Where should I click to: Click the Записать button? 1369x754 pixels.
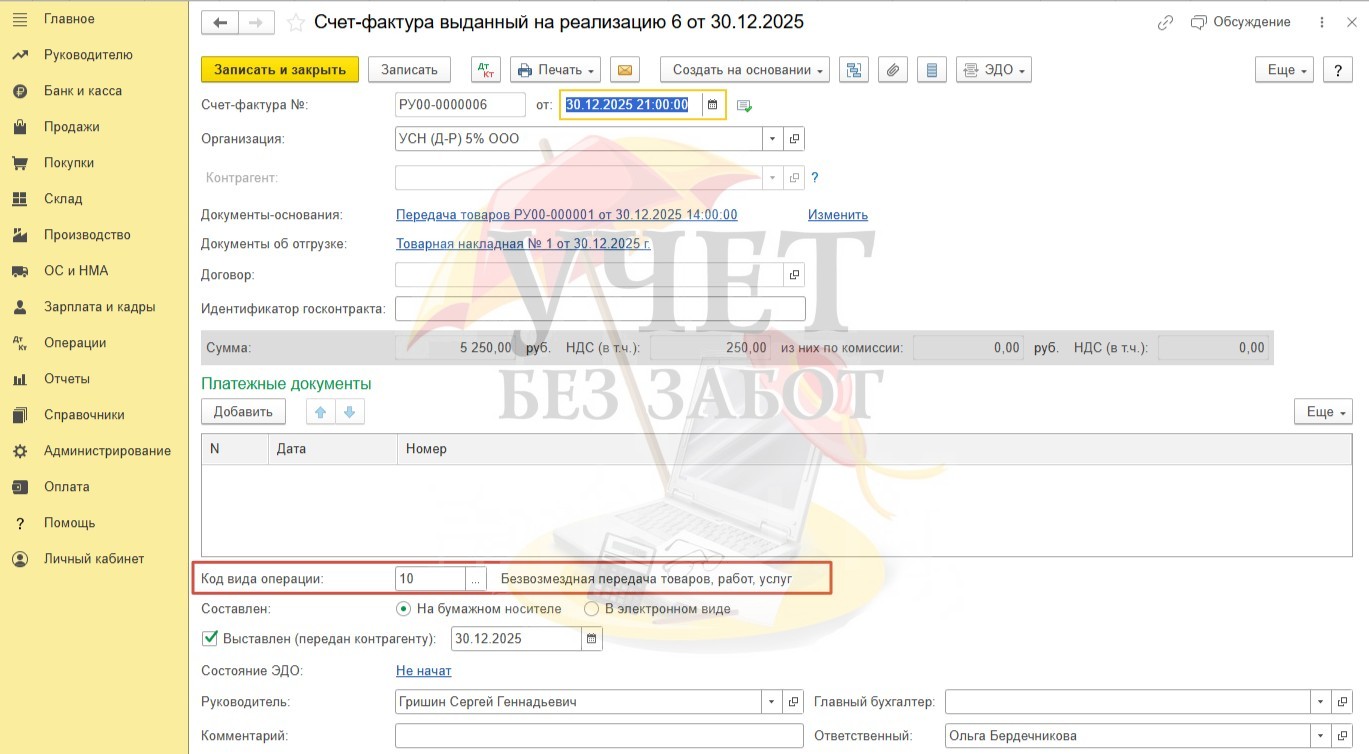coord(410,70)
